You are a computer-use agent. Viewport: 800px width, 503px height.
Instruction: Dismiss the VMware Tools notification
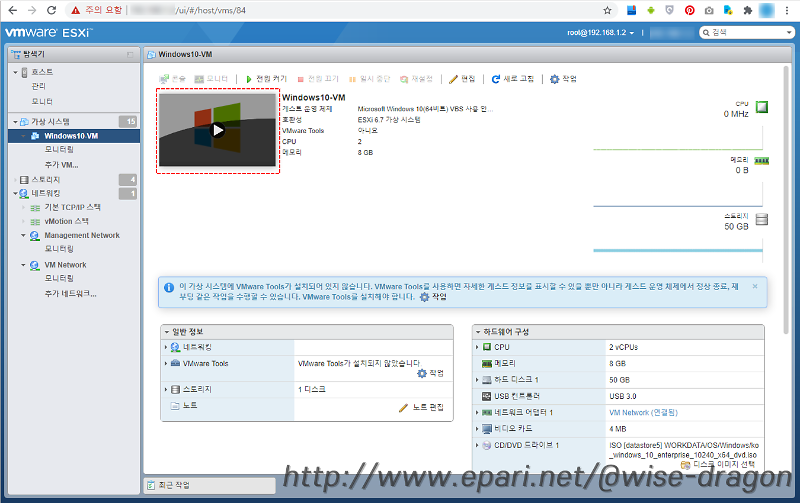click(755, 286)
